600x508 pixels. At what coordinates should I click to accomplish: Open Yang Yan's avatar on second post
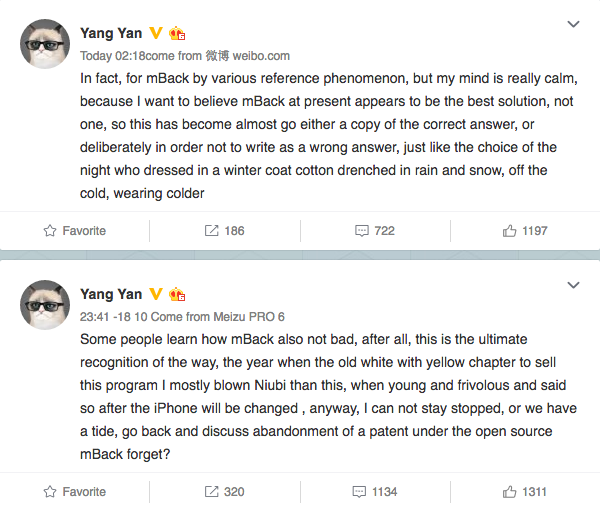pos(44,304)
